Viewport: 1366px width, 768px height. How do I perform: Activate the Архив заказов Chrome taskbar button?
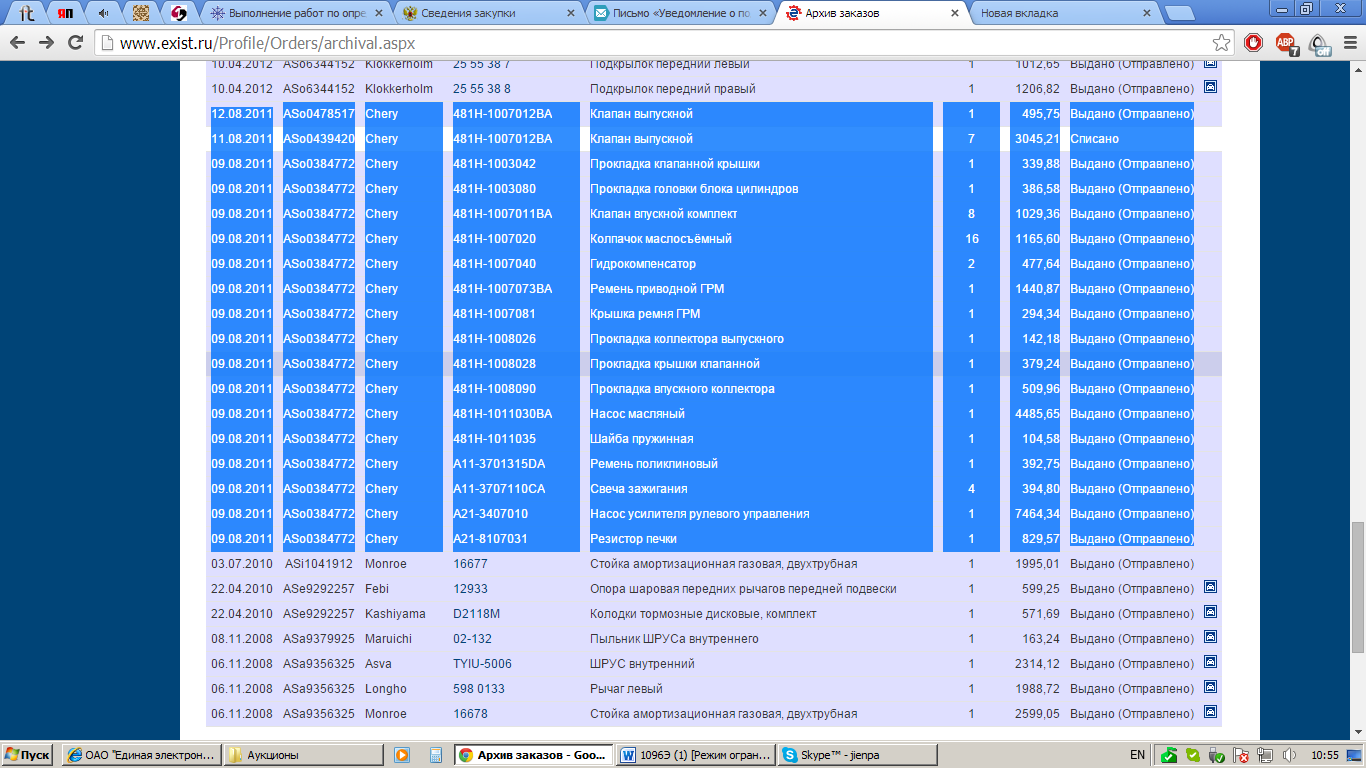pyautogui.click(x=533, y=755)
